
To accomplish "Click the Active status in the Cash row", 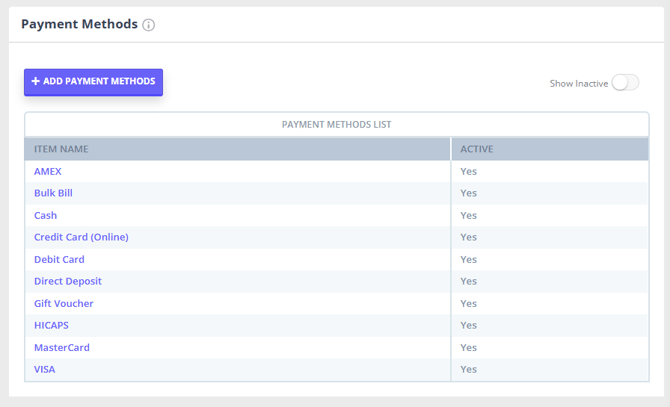I will tap(468, 215).
